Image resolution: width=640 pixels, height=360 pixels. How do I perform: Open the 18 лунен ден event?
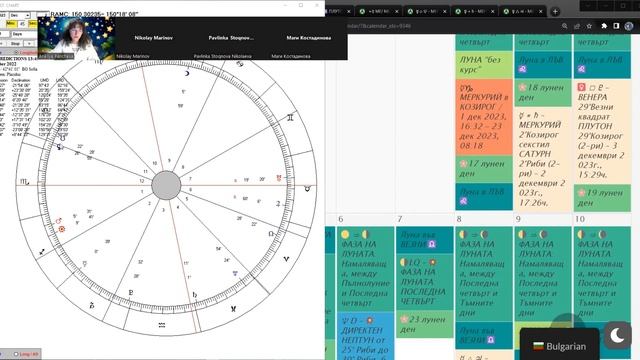543,93
